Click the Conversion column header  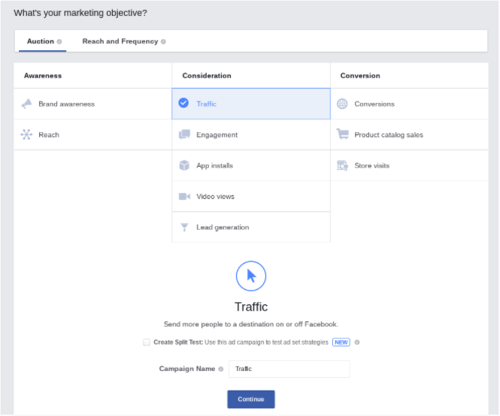point(360,76)
